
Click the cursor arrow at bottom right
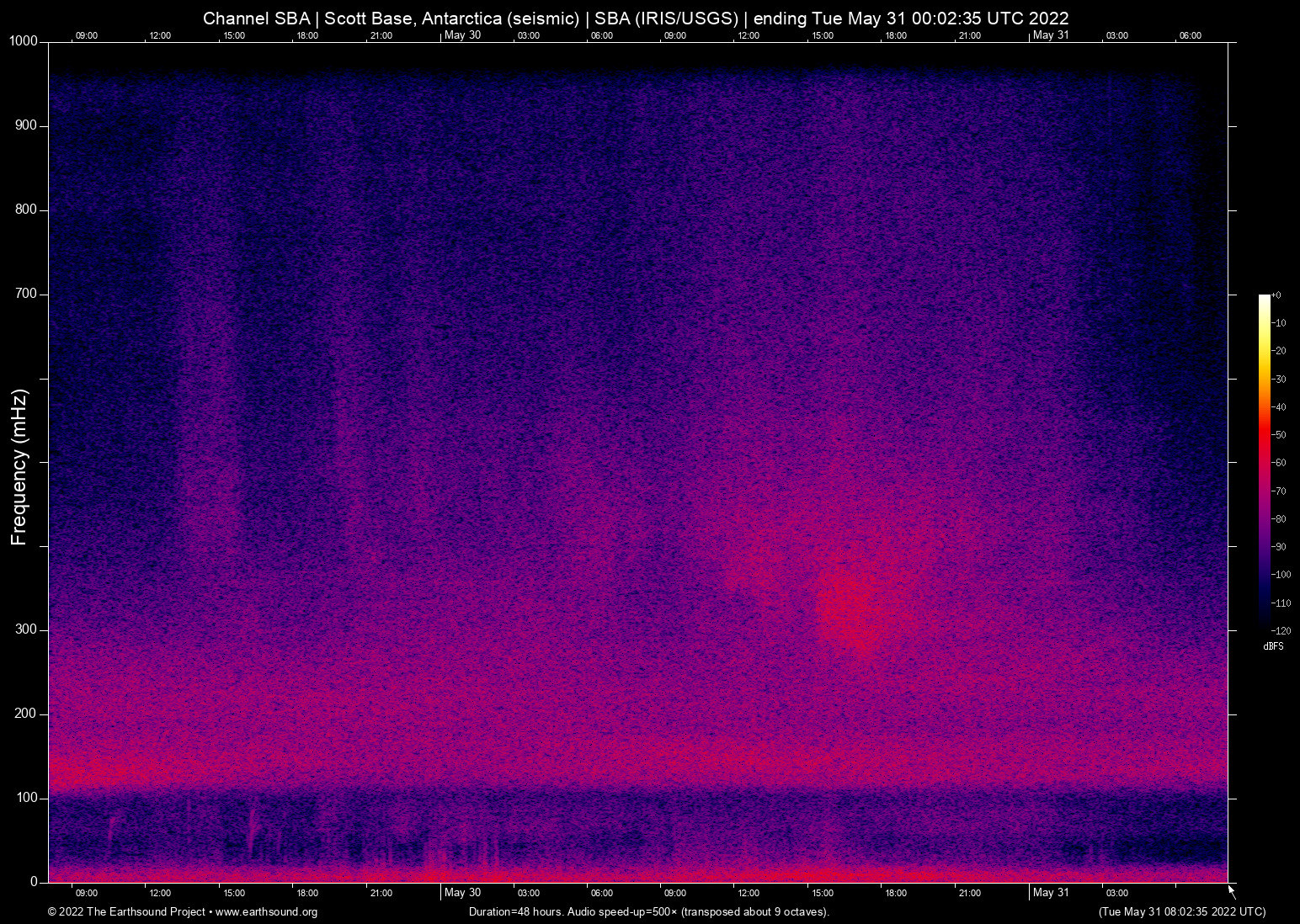click(1230, 888)
